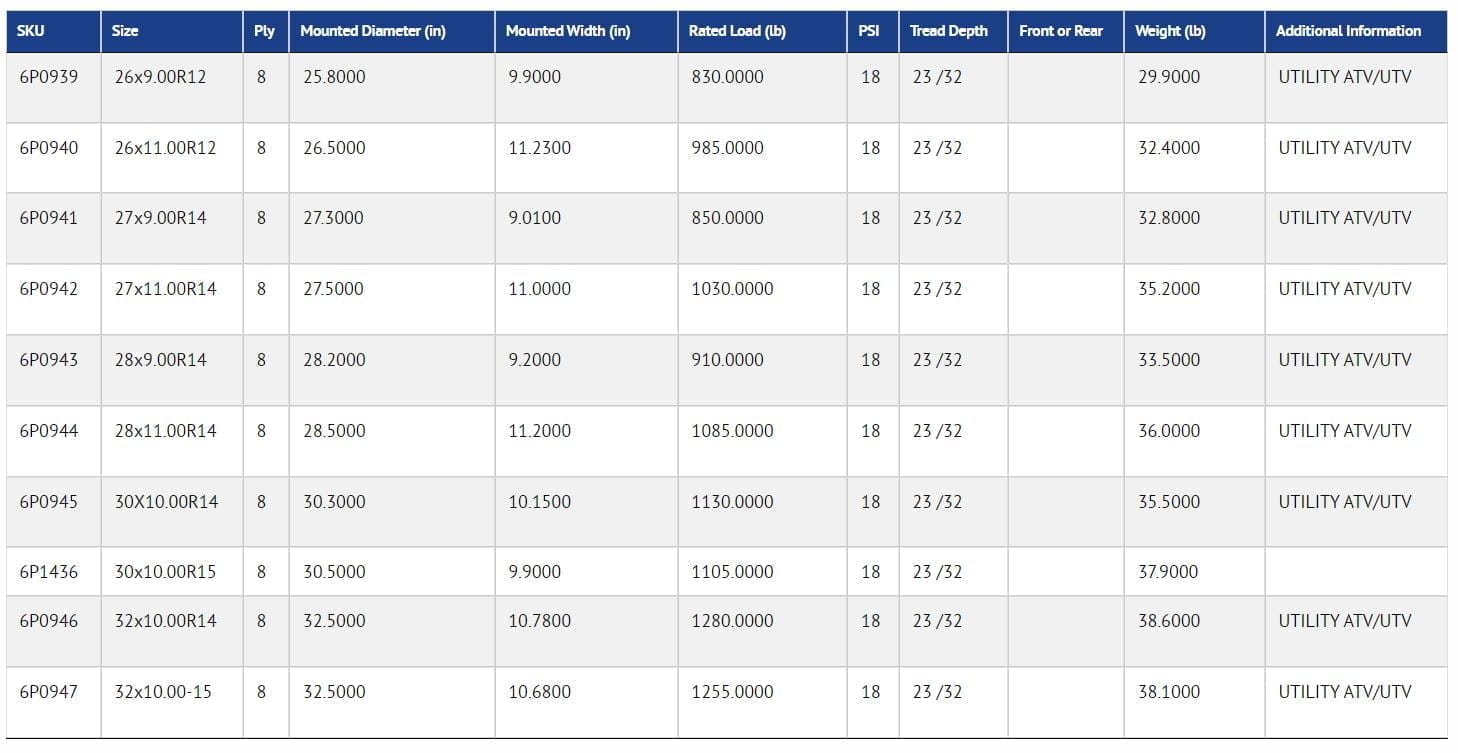
Task: Click mounted diameter 27.3000
Action: pyautogui.click(x=334, y=218)
